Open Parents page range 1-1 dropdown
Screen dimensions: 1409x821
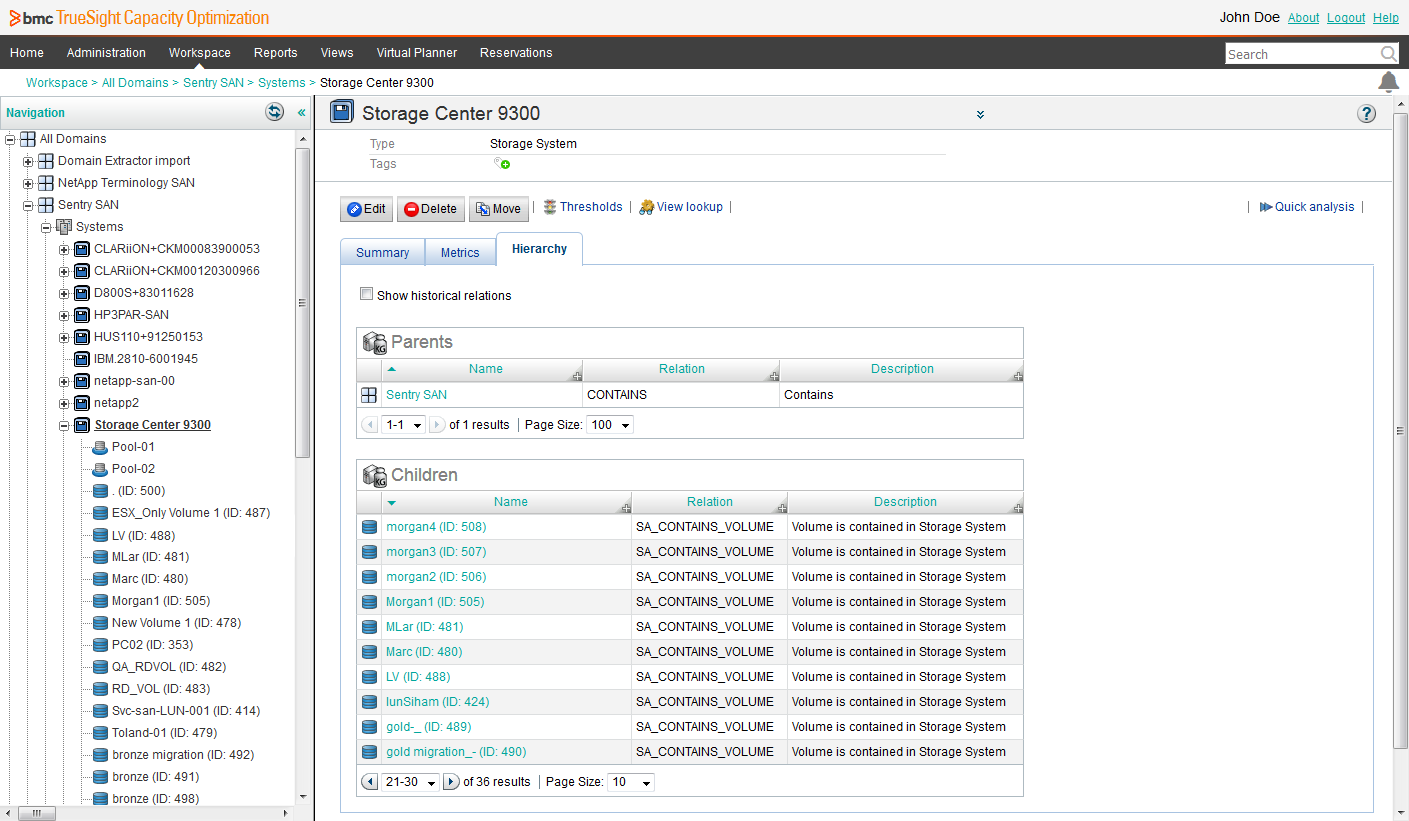404,425
